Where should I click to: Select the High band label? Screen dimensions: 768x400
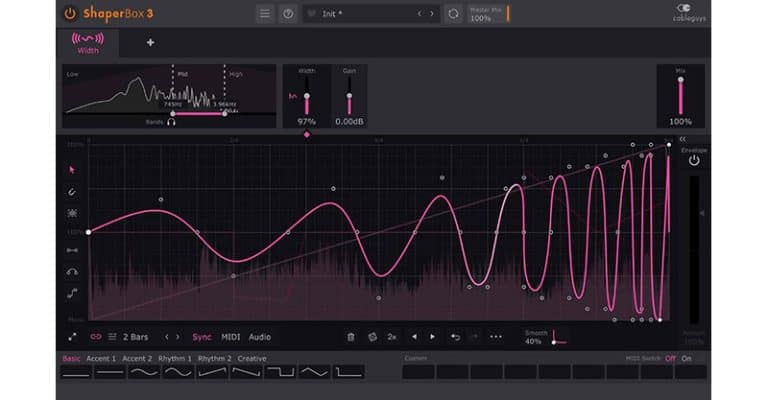pos(236,74)
